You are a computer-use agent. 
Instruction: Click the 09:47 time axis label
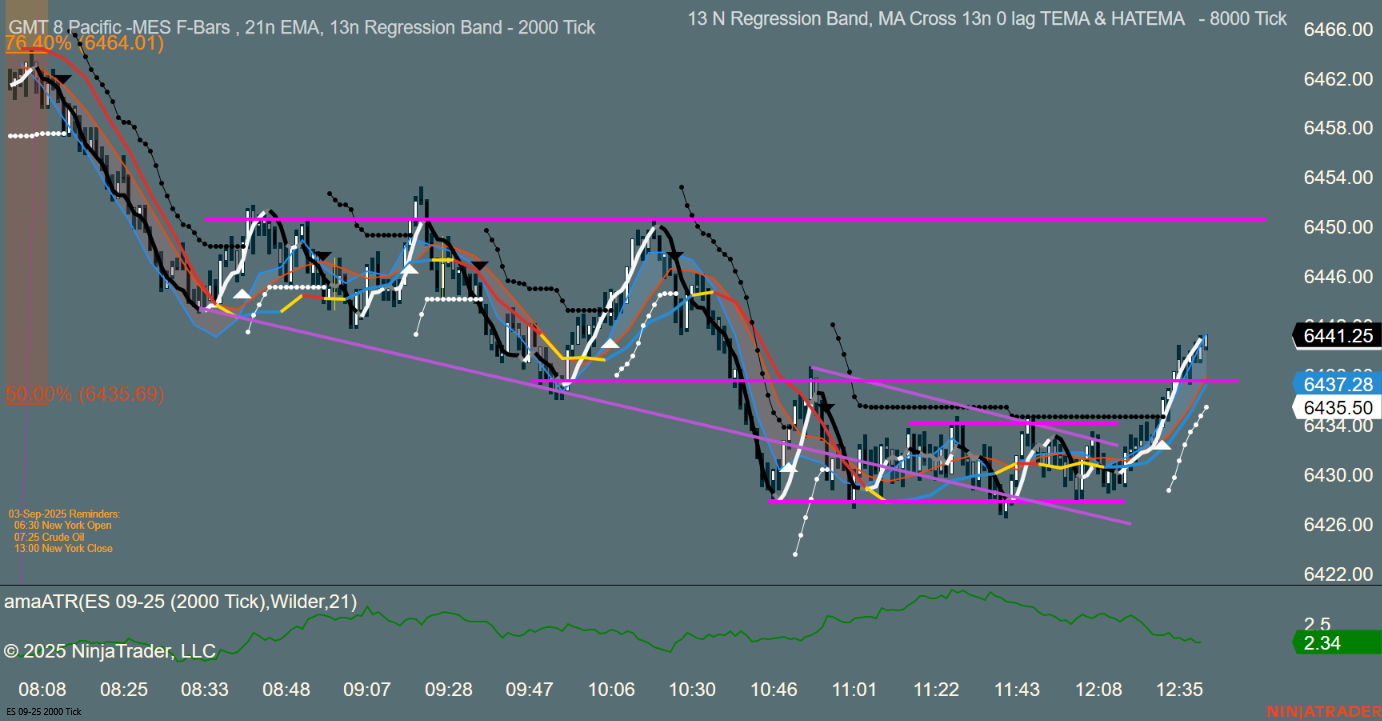(530, 690)
